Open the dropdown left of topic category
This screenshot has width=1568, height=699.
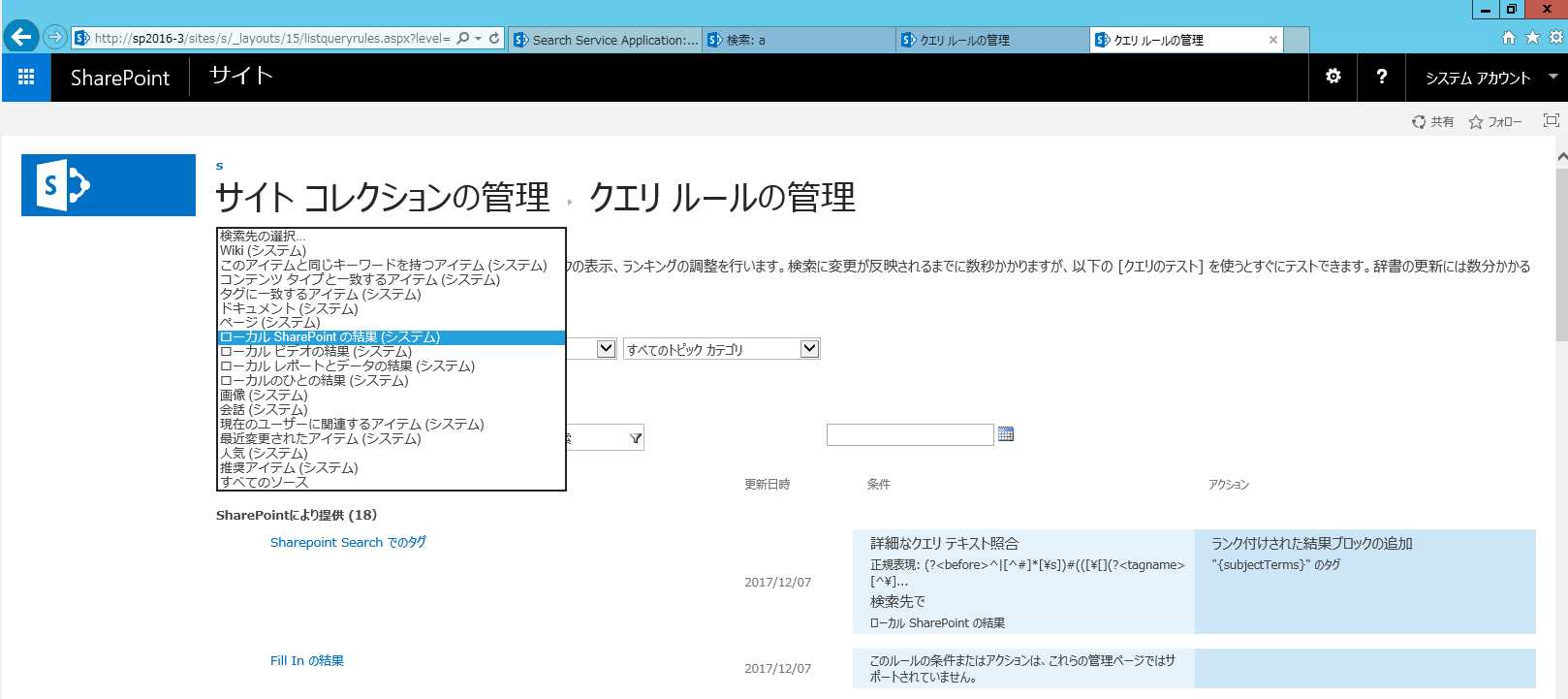pyautogui.click(x=607, y=349)
